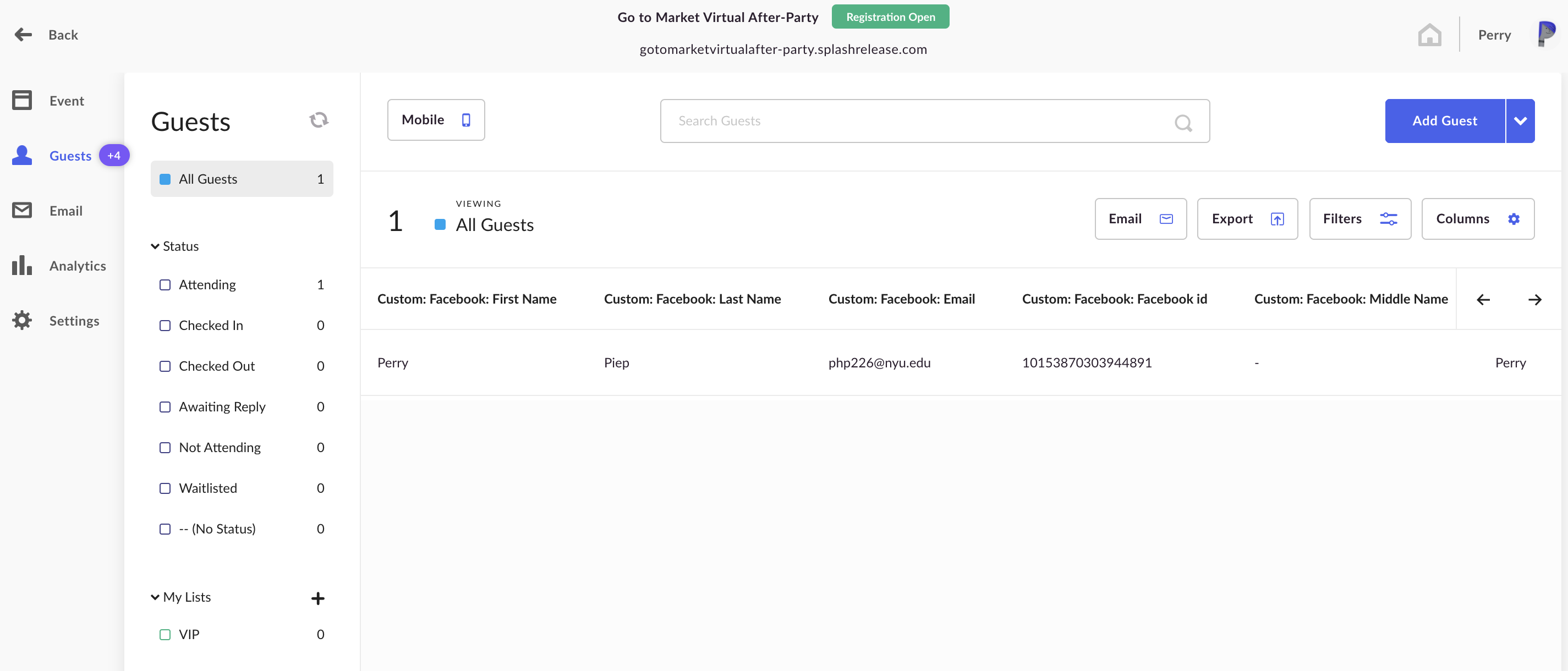
Task: Click the Go to Market Virtual After-Party title
Action: click(717, 17)
